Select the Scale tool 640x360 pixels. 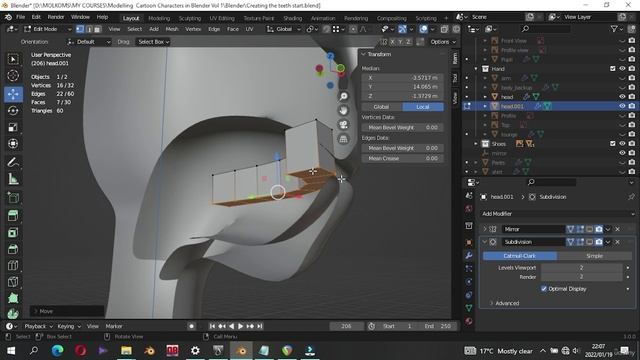13,127
